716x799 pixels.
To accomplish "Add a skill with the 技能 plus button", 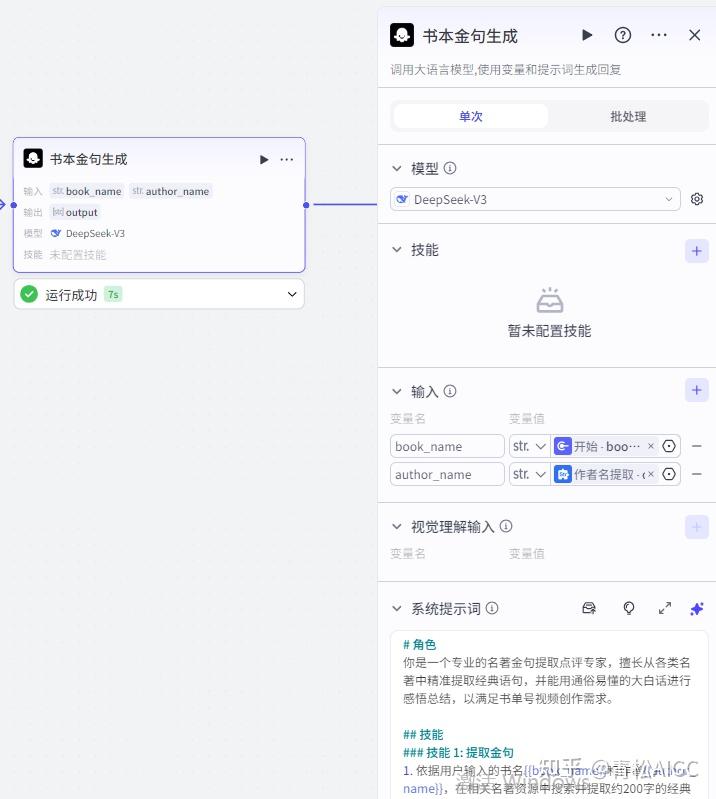I will tap(697, 251).
